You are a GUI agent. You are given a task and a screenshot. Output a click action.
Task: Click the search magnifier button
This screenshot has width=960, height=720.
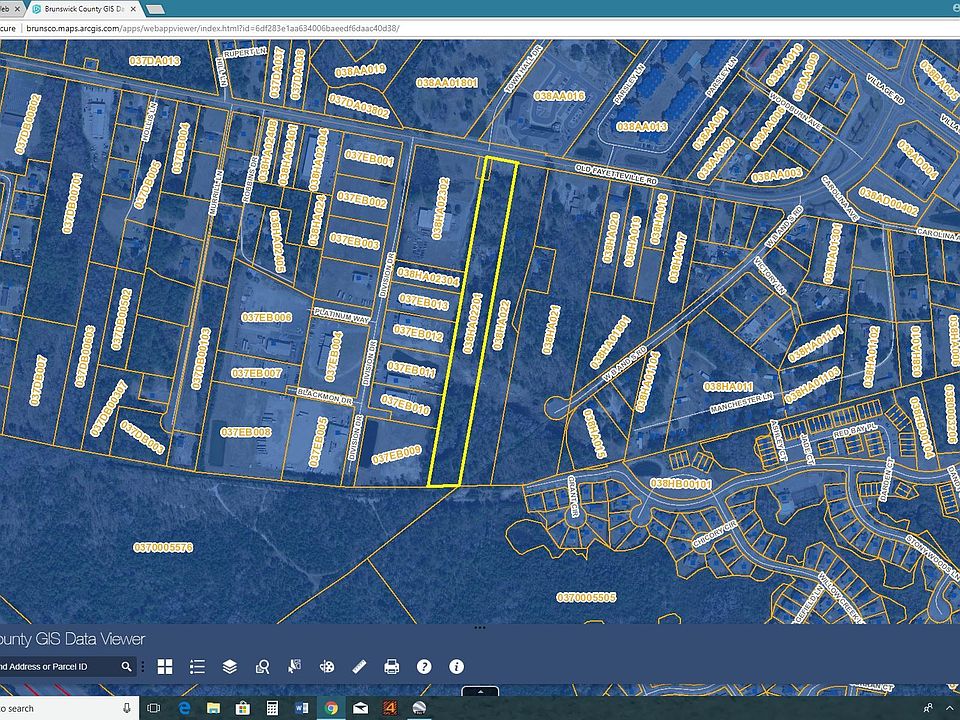coord(126,667)
